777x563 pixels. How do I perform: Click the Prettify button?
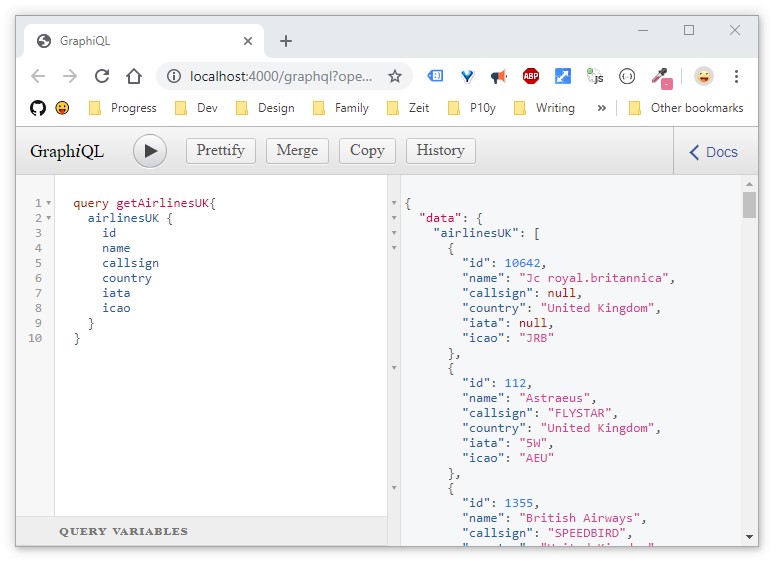click(x=221, y=151)
